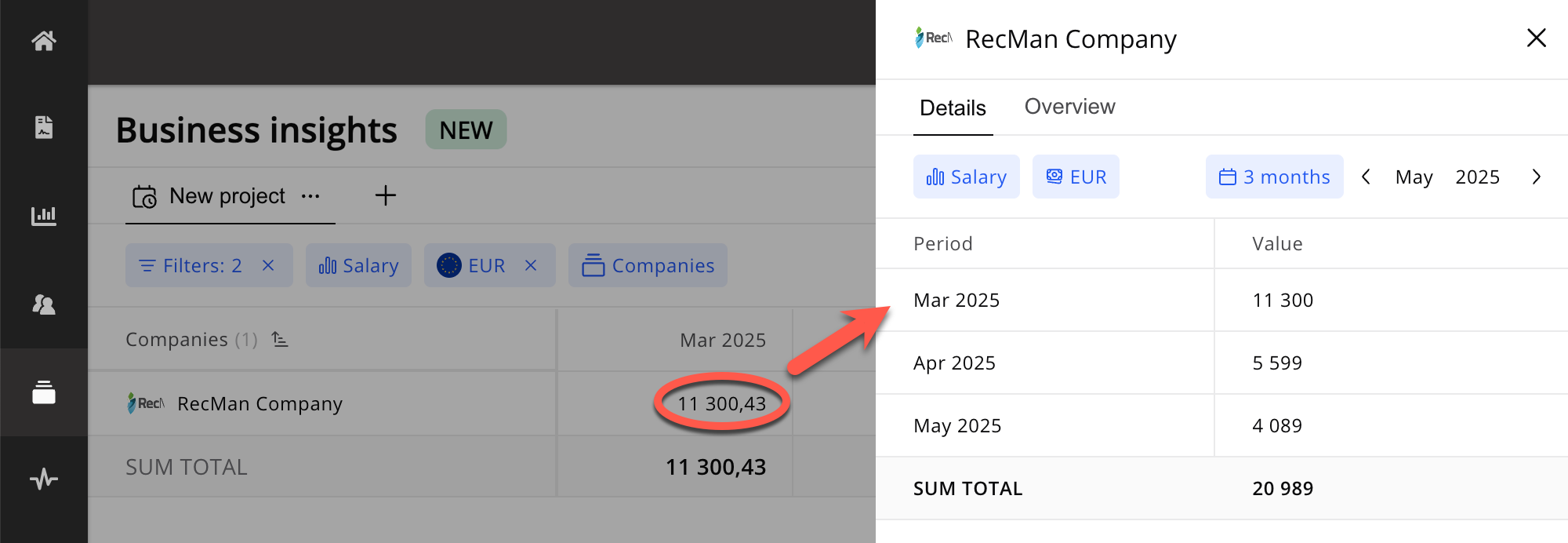Click the 3 months range button
Viewport: 1568px width, 543px height.
(1274, 177)
